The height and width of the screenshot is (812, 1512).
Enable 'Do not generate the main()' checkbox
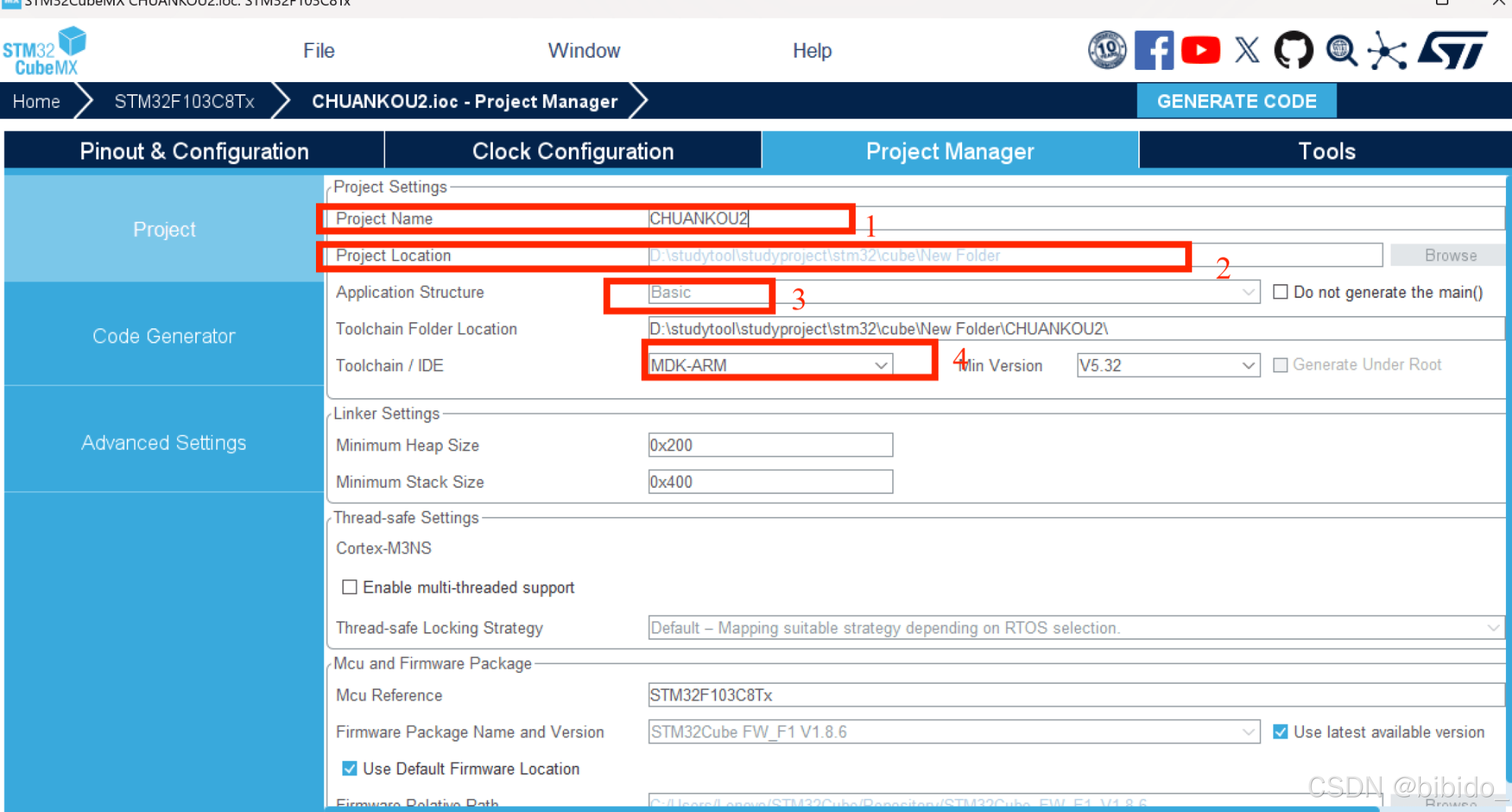pos(1280,292)
